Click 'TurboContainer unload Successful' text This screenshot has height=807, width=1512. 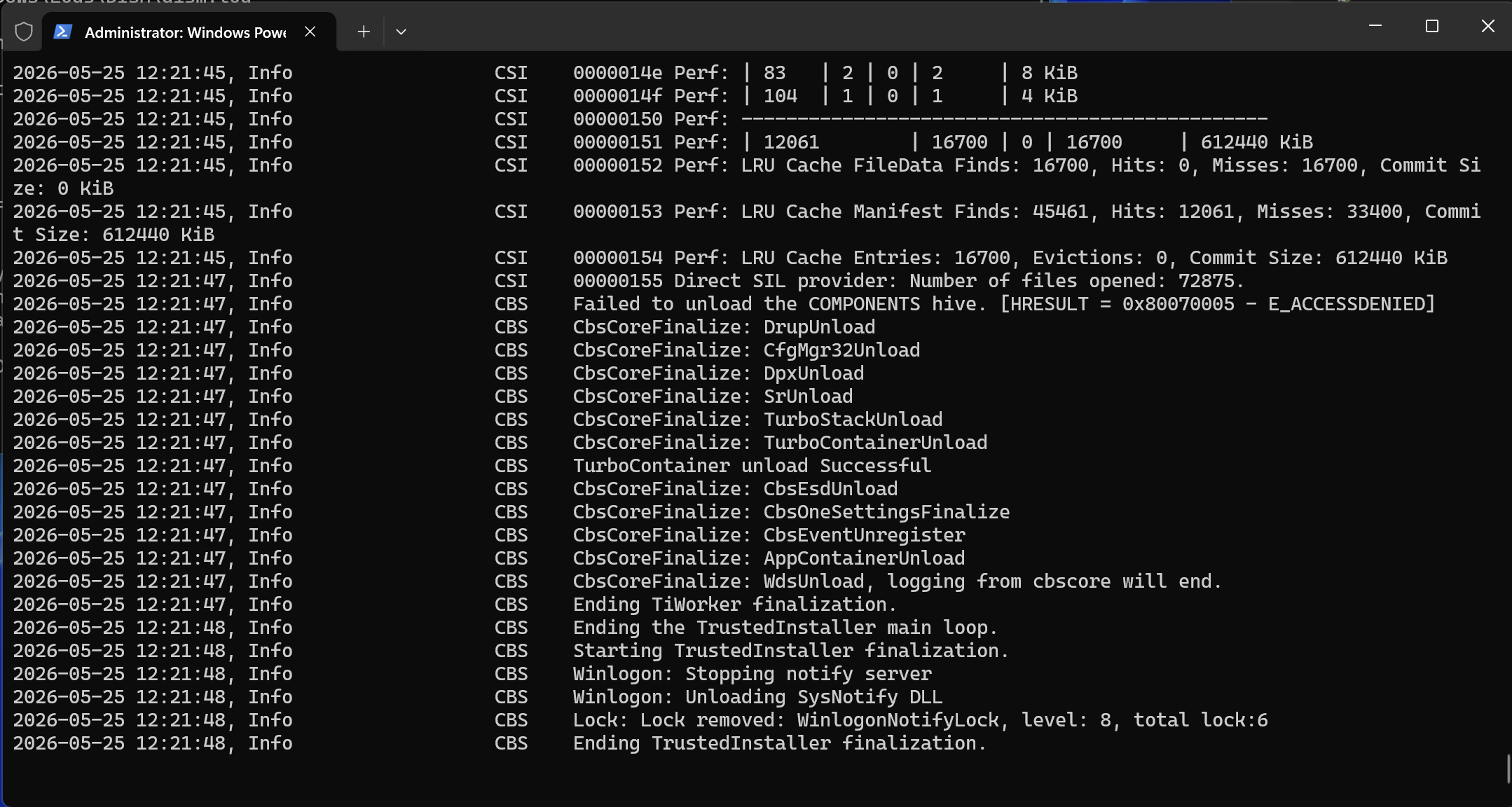pos(752,466)
